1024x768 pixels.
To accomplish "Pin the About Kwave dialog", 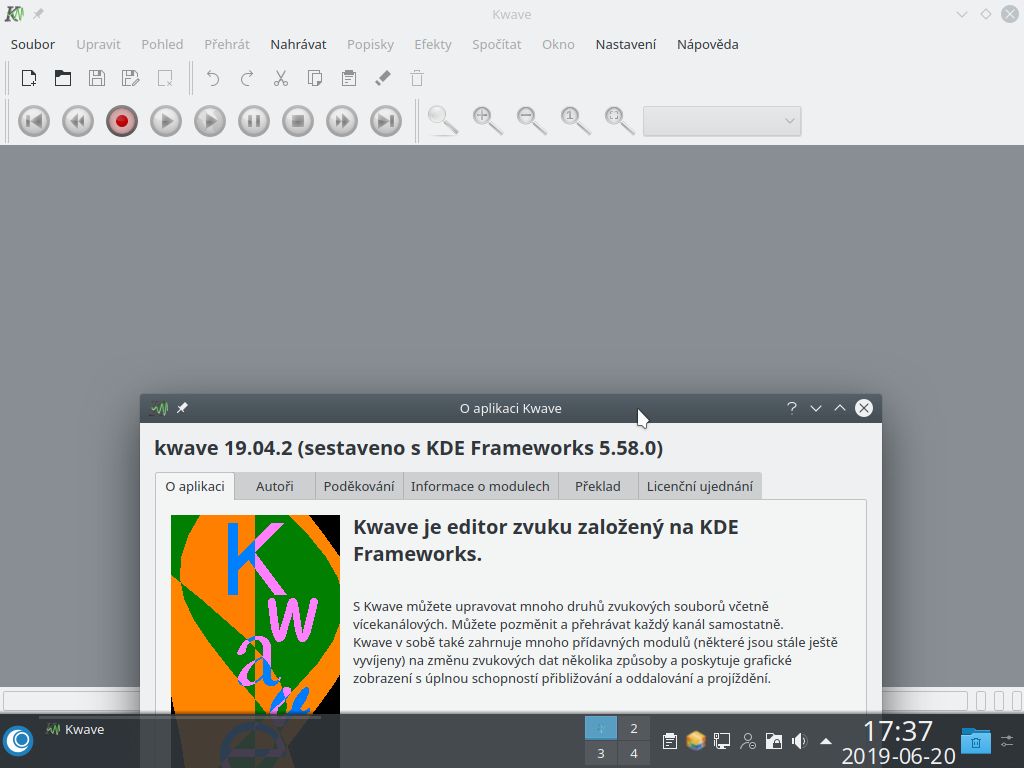I will (x=182, y=408).
